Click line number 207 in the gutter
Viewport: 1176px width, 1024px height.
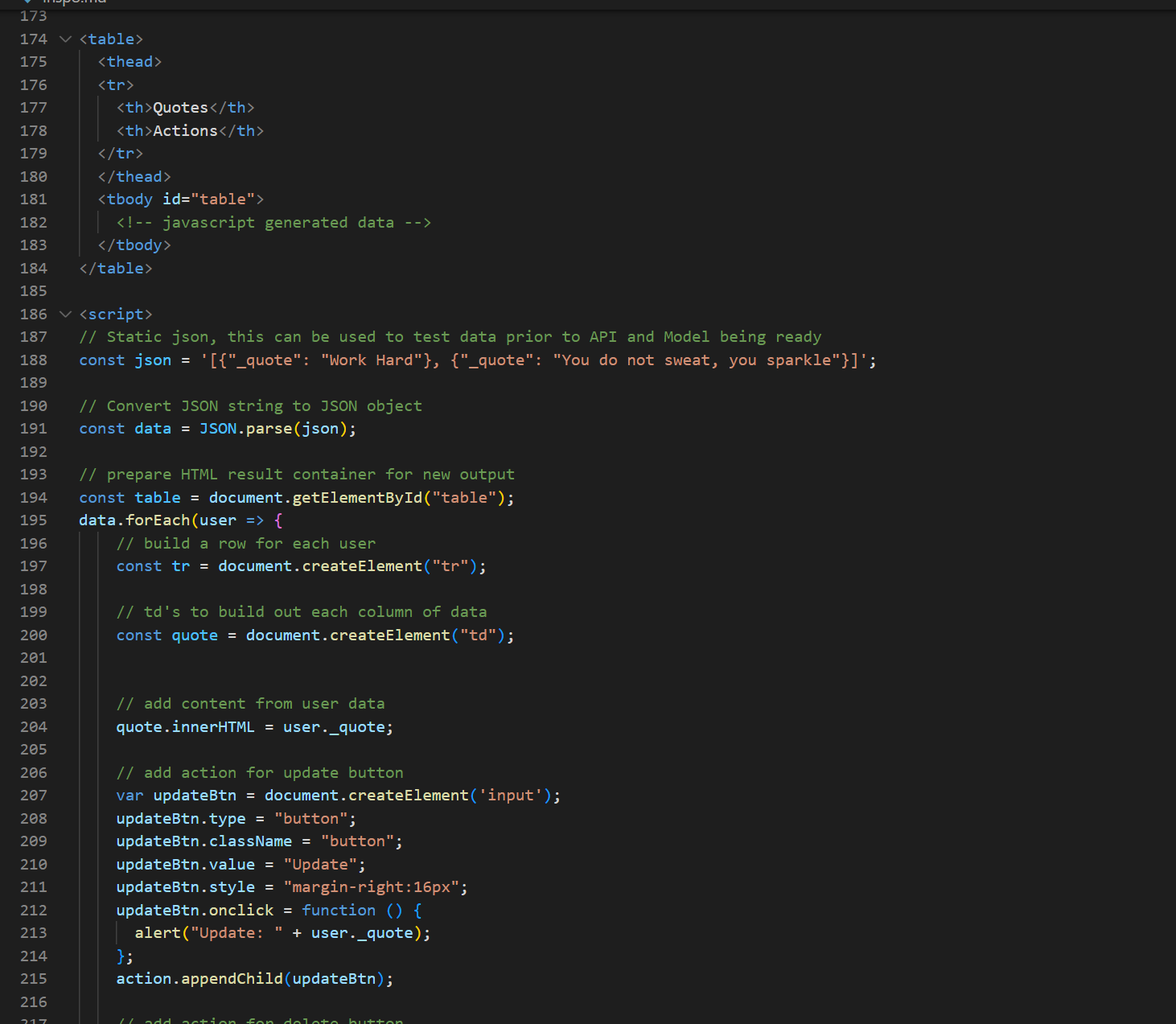tap(34, 795)
